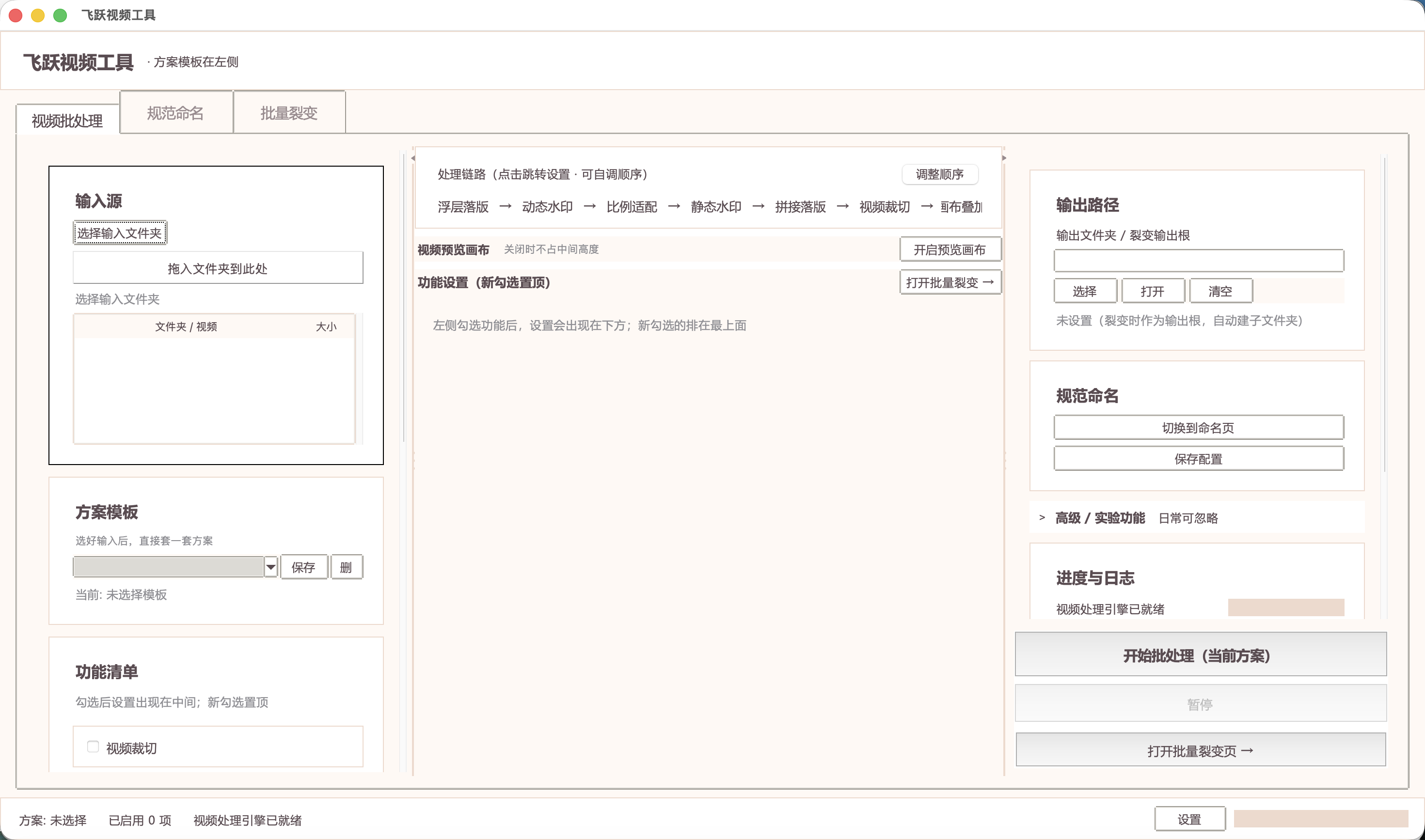Click the 当前: 未选择模板 label
The height and width of the screenshot is (840, 1425).
[121, 594]
